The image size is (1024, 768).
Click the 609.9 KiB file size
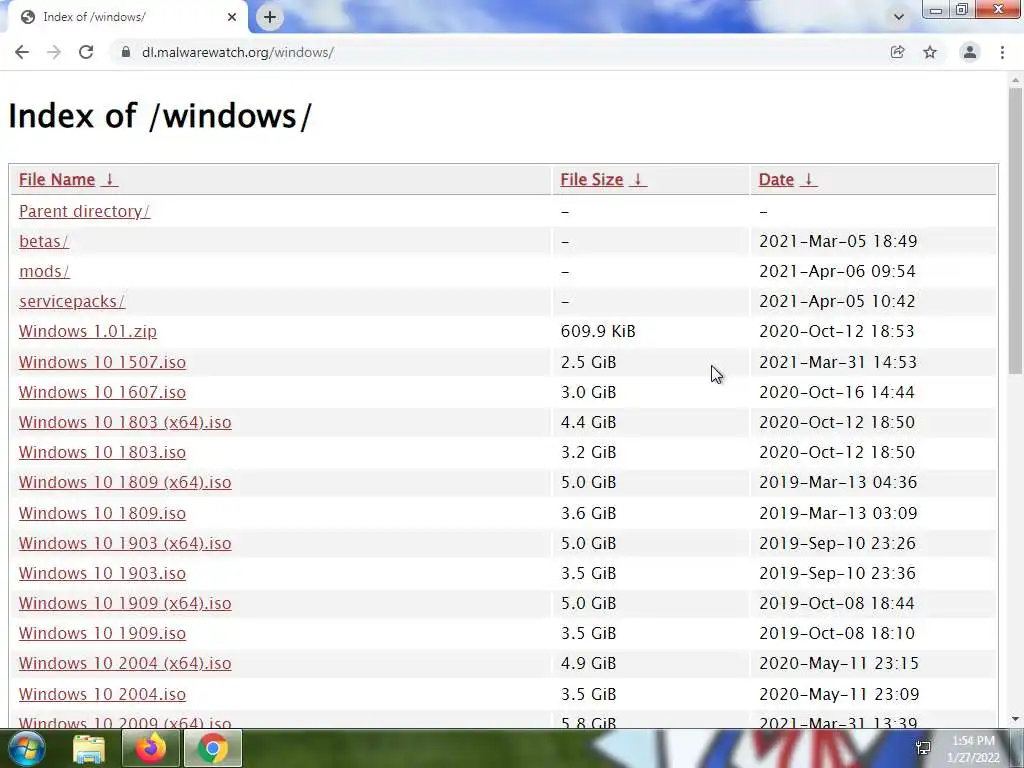coord(598,331)
